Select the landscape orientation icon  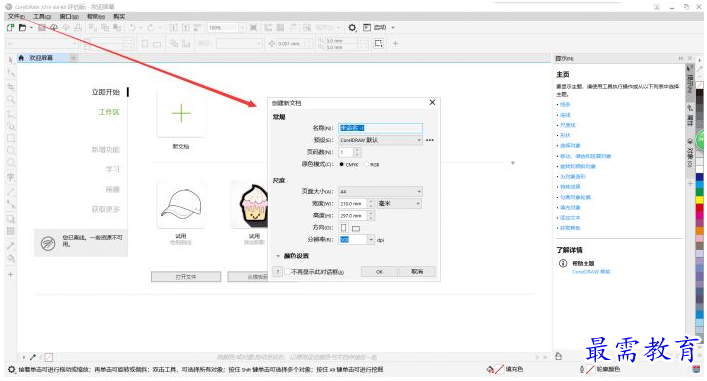point(356,228)
